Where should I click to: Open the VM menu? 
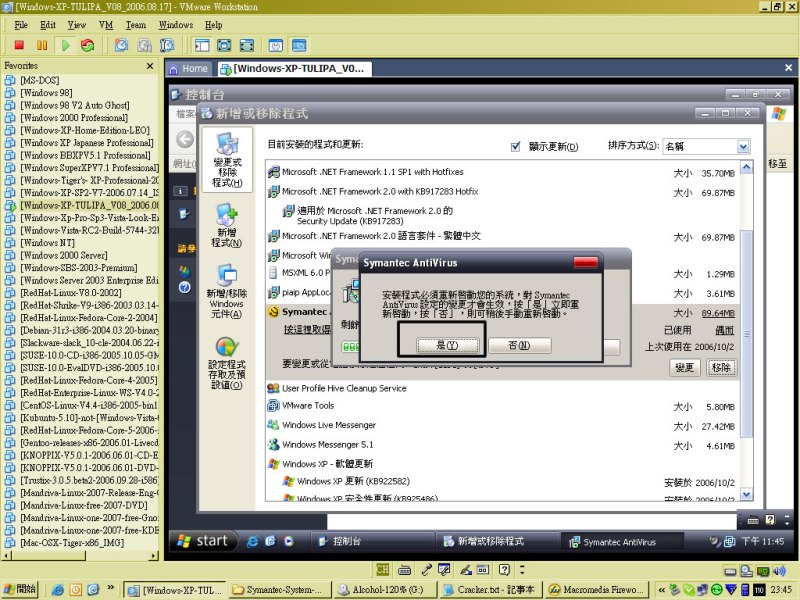pos(106,25)
